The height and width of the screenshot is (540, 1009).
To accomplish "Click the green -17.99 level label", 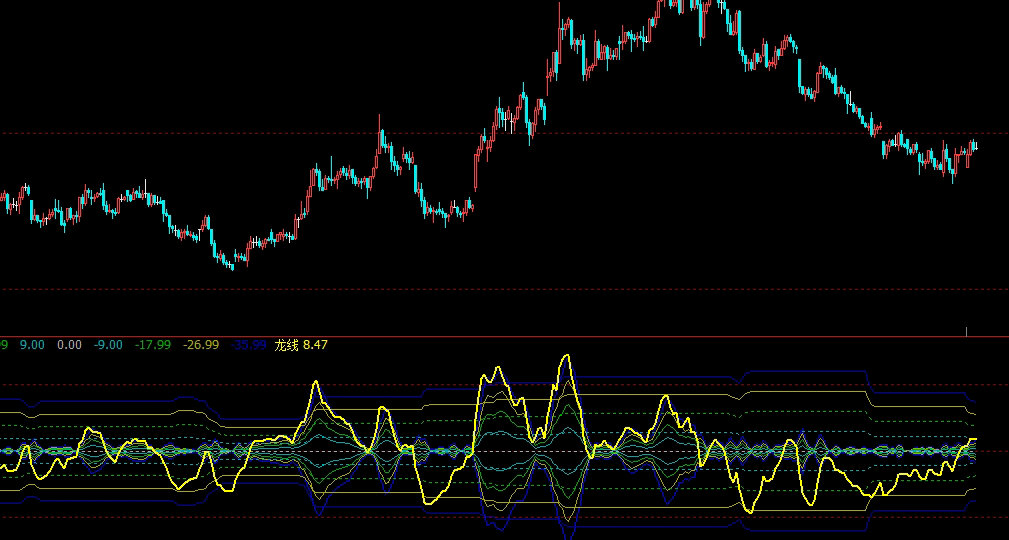I will [153, 345].
